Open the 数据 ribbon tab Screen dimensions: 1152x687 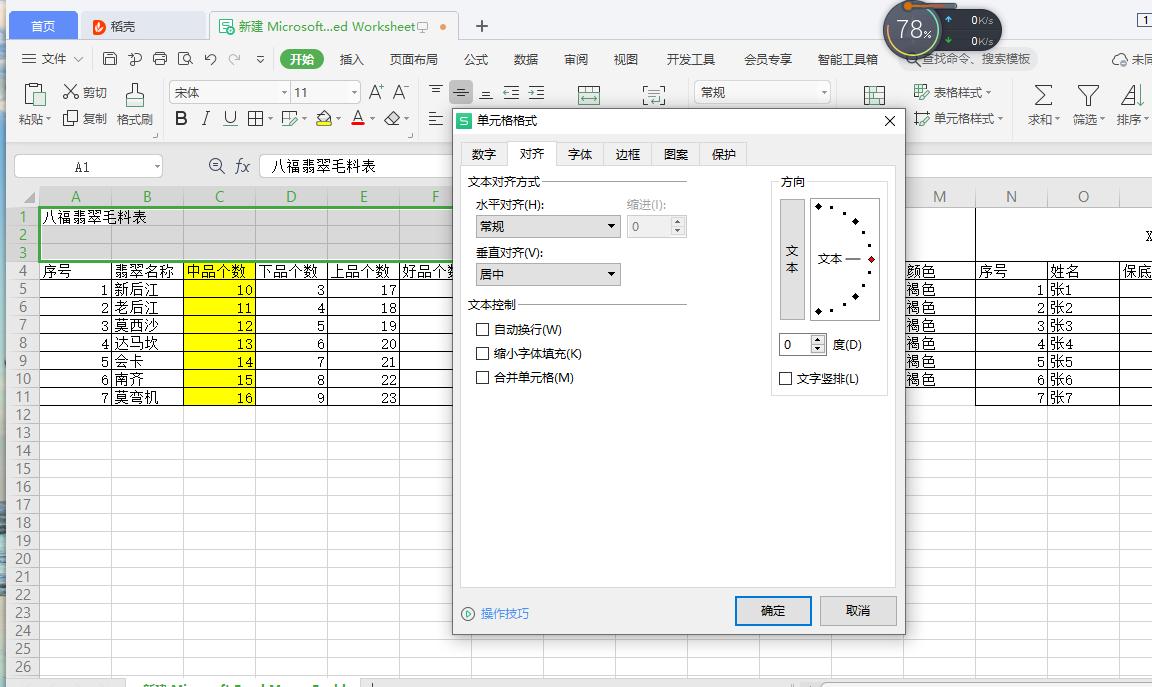coord(526,59)
